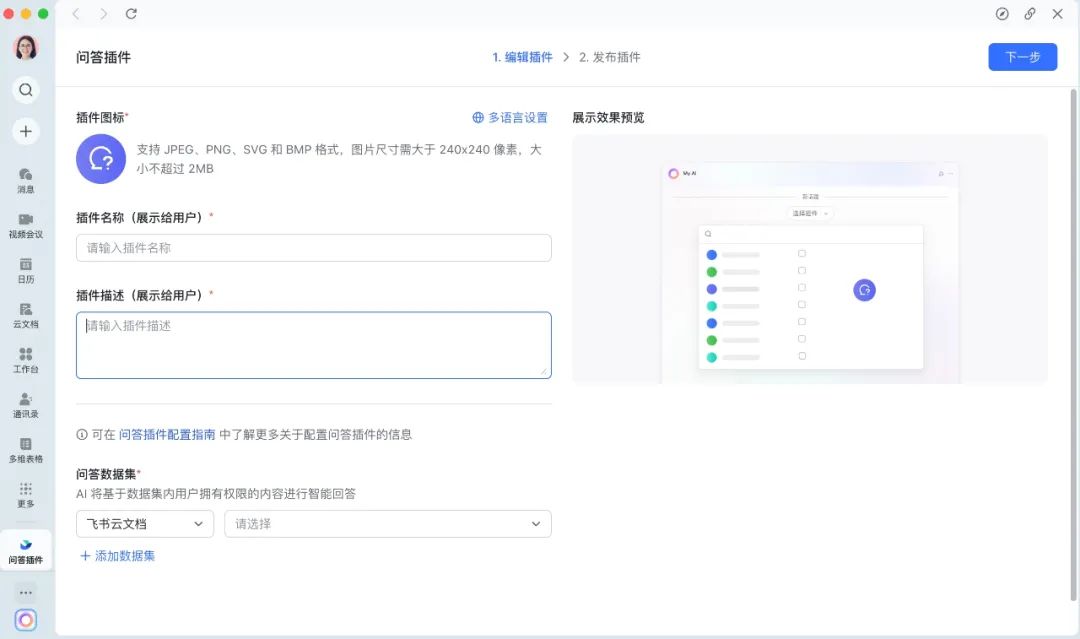Image resolution: width=1080 pixels, height=639 pixels.
Task: Open the 云文档 cloud docs icon
Action: pyautogui.click(x=26, y=313)
